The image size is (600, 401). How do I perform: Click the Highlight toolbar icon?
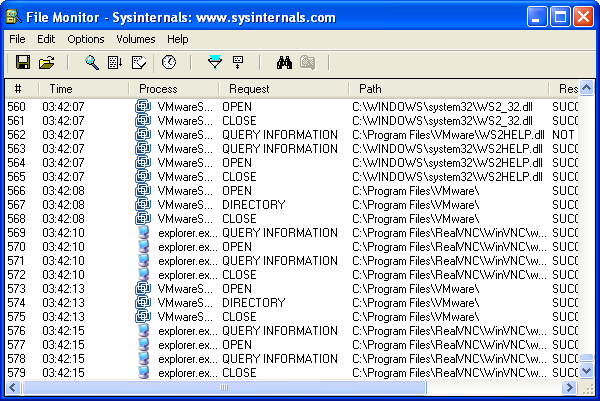click(238, 63)
